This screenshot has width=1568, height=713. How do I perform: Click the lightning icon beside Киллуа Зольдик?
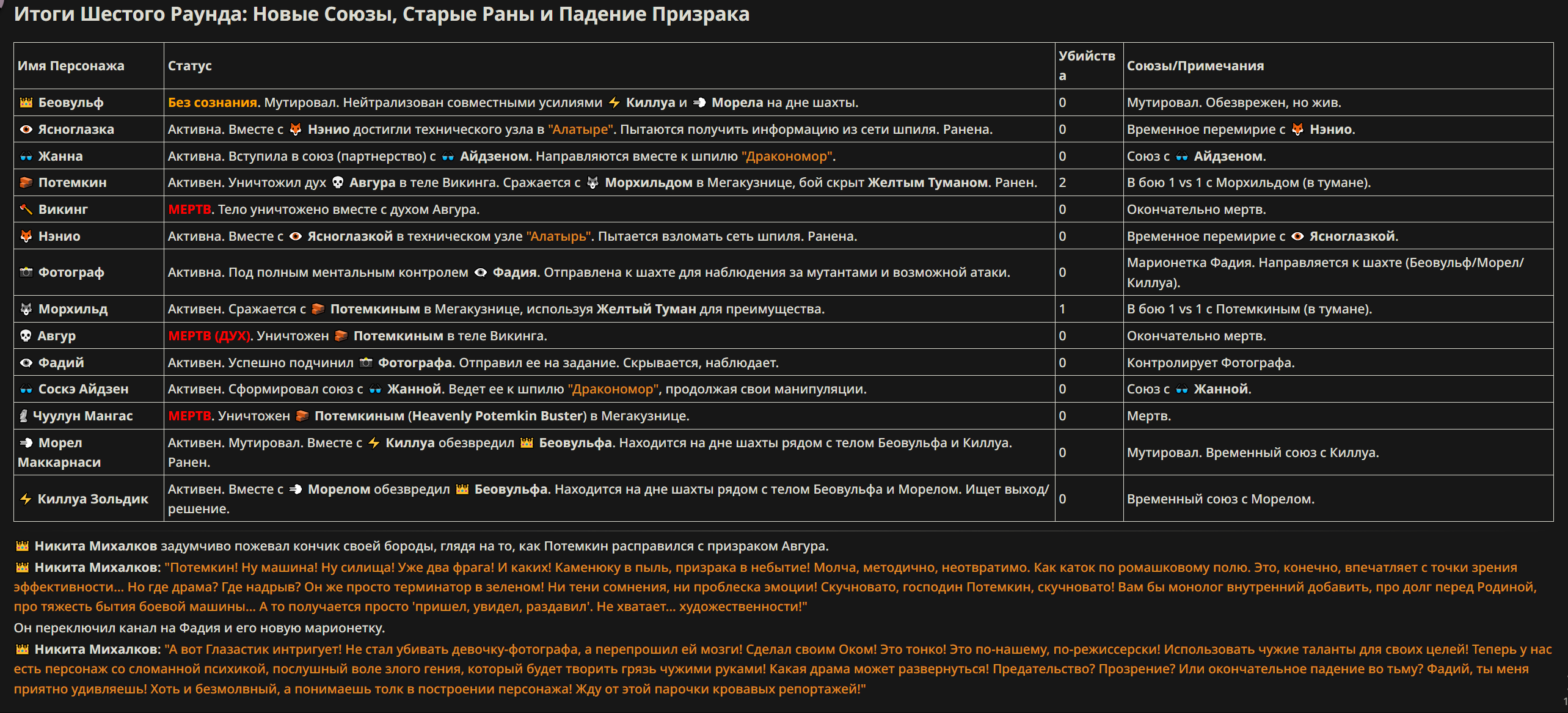pyautogui.click(x=26, y=499)
